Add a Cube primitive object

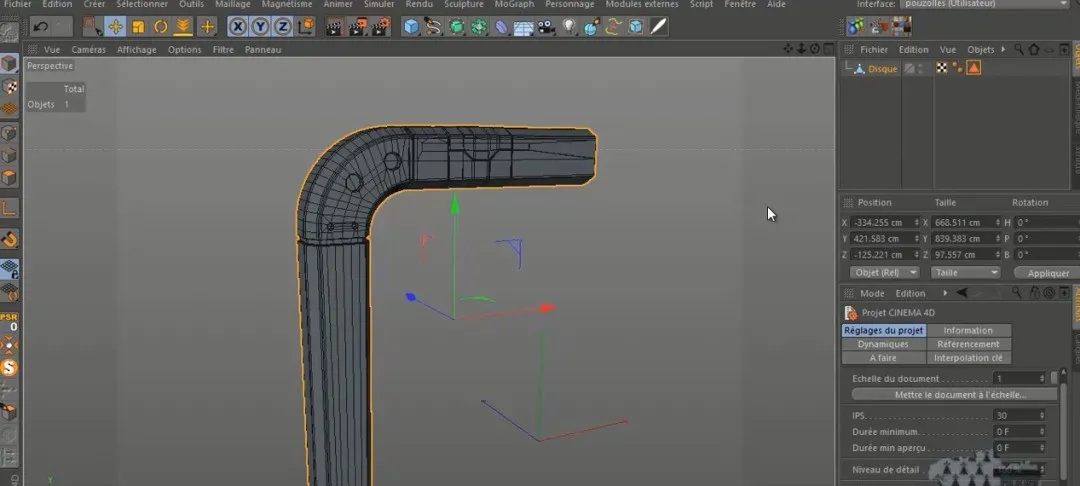(411, 27)
